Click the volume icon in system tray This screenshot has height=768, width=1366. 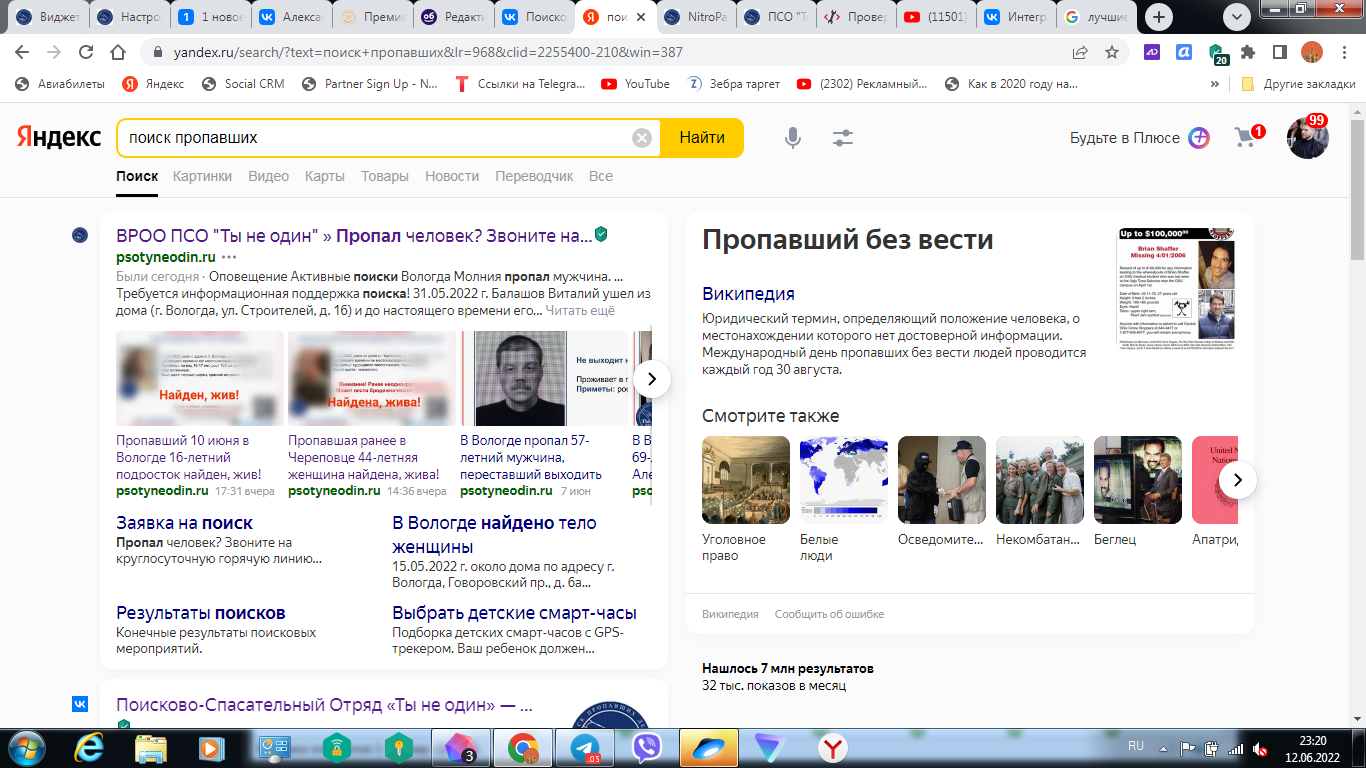1262,748
